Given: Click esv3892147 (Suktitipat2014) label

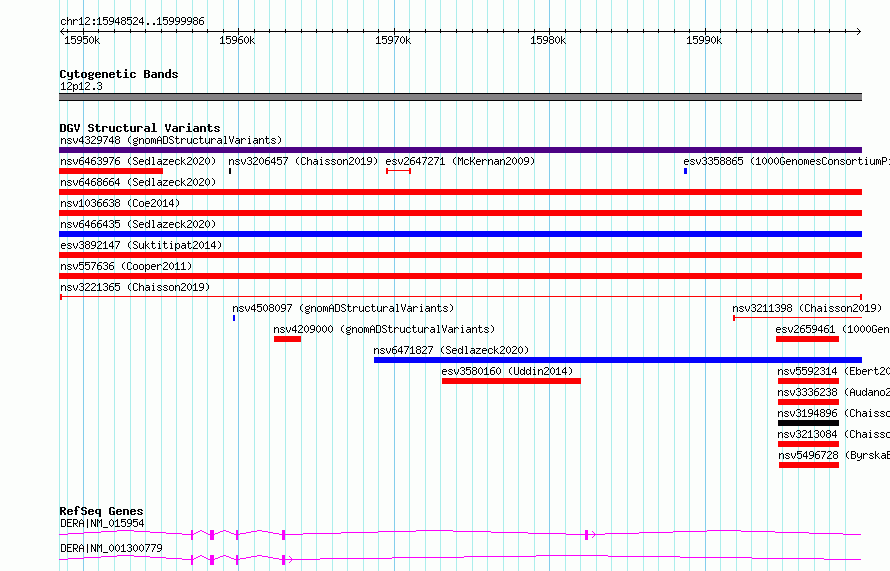Looking at the screenshot, I should pos(141,245).
